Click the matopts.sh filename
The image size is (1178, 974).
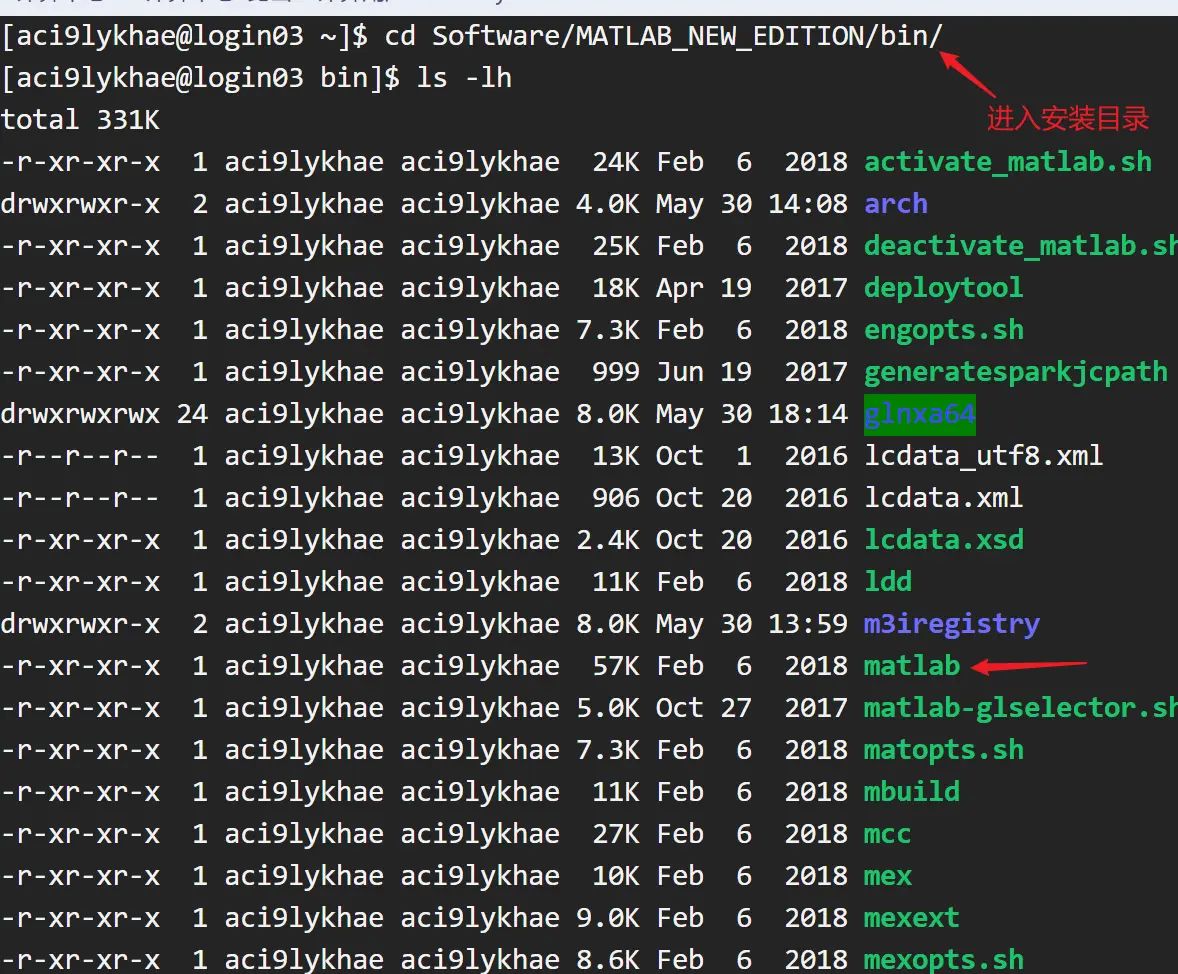944,750
